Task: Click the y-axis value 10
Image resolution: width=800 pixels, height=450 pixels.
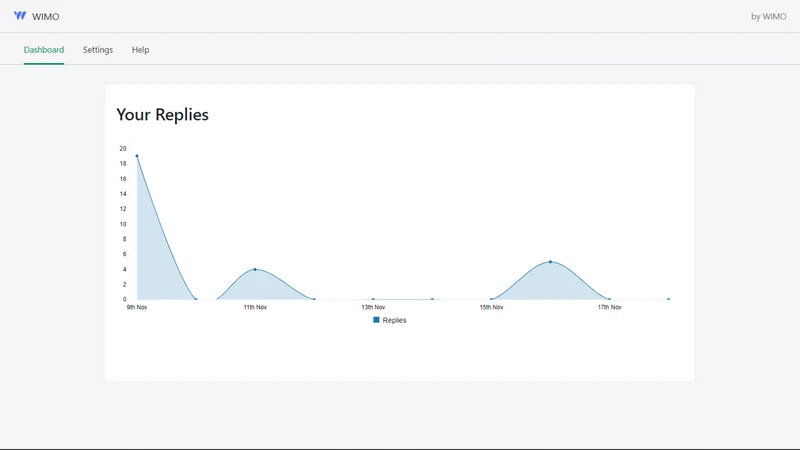Action: click(123, 224)
